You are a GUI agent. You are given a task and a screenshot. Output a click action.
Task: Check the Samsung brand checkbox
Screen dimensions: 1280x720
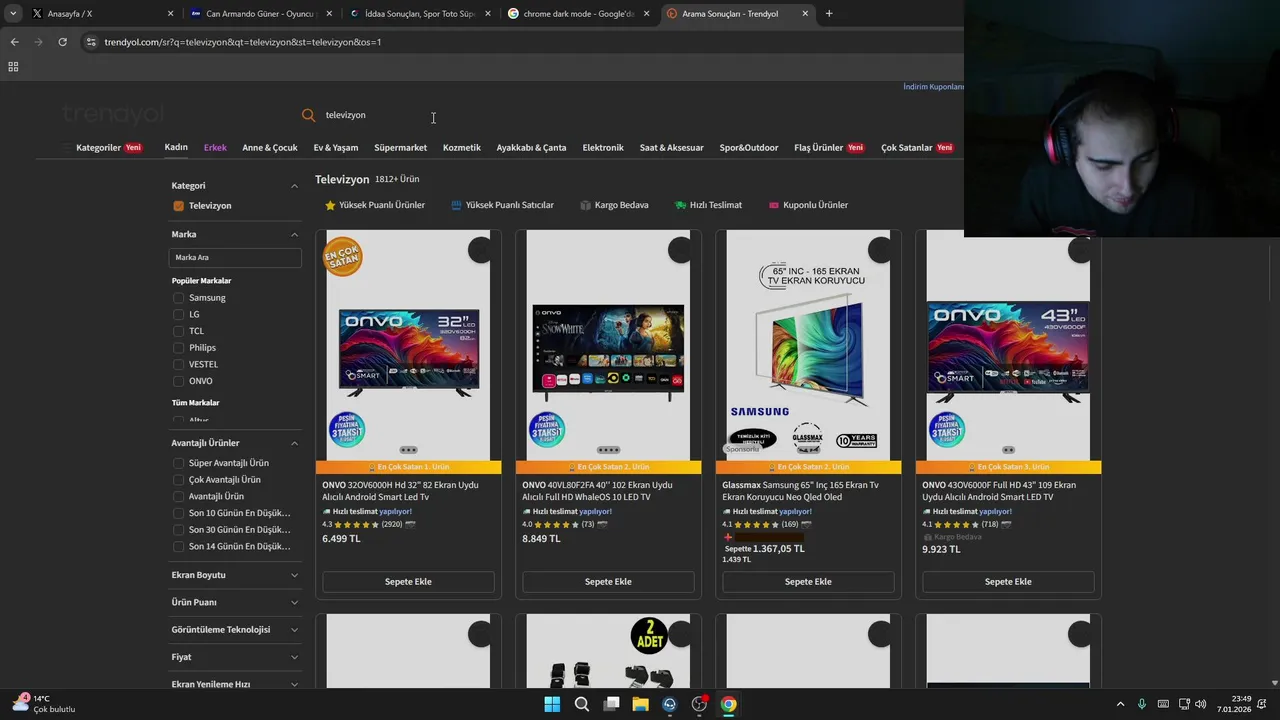[x=178, y=298]
